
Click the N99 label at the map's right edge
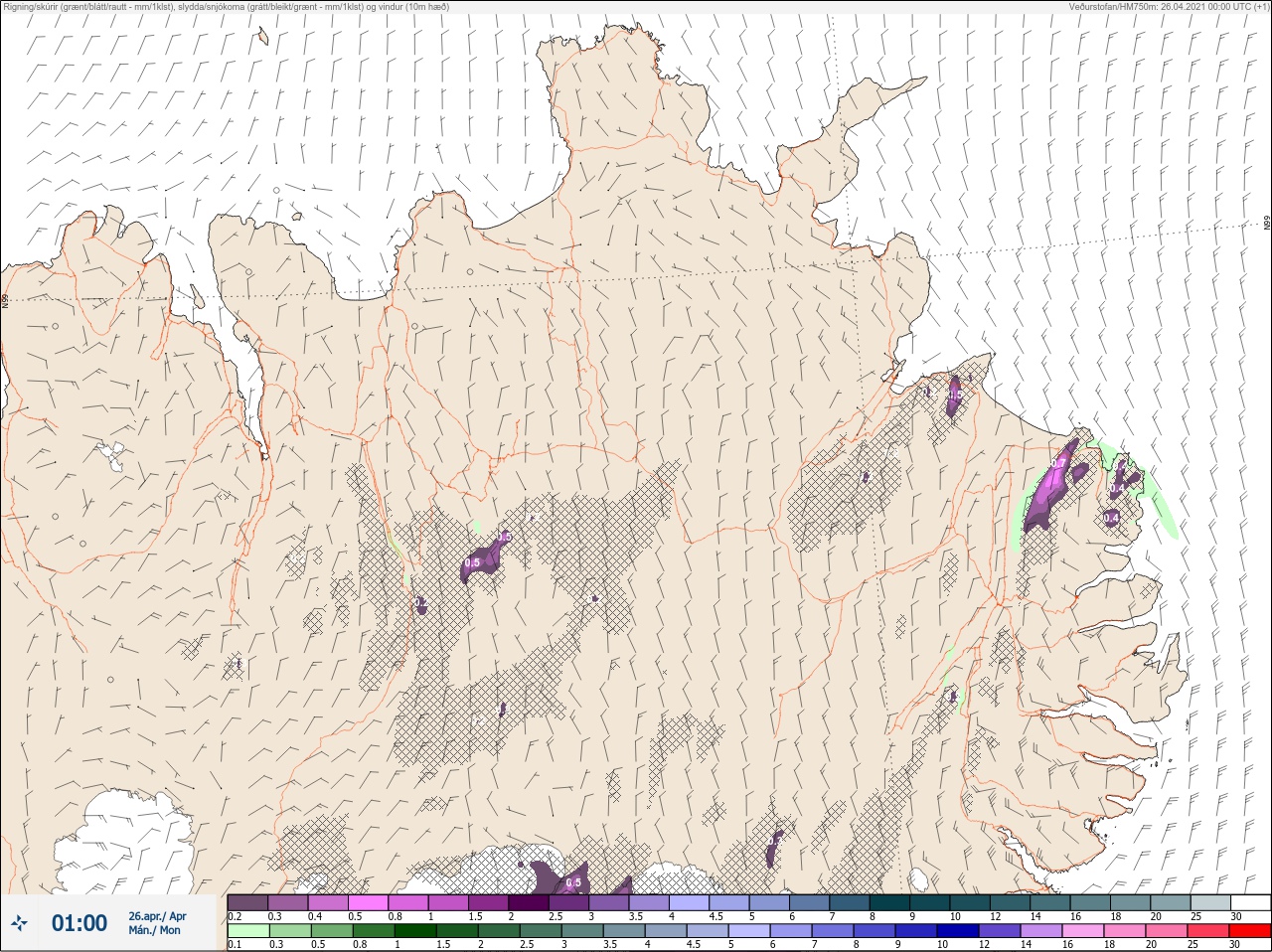[1267, 224]
